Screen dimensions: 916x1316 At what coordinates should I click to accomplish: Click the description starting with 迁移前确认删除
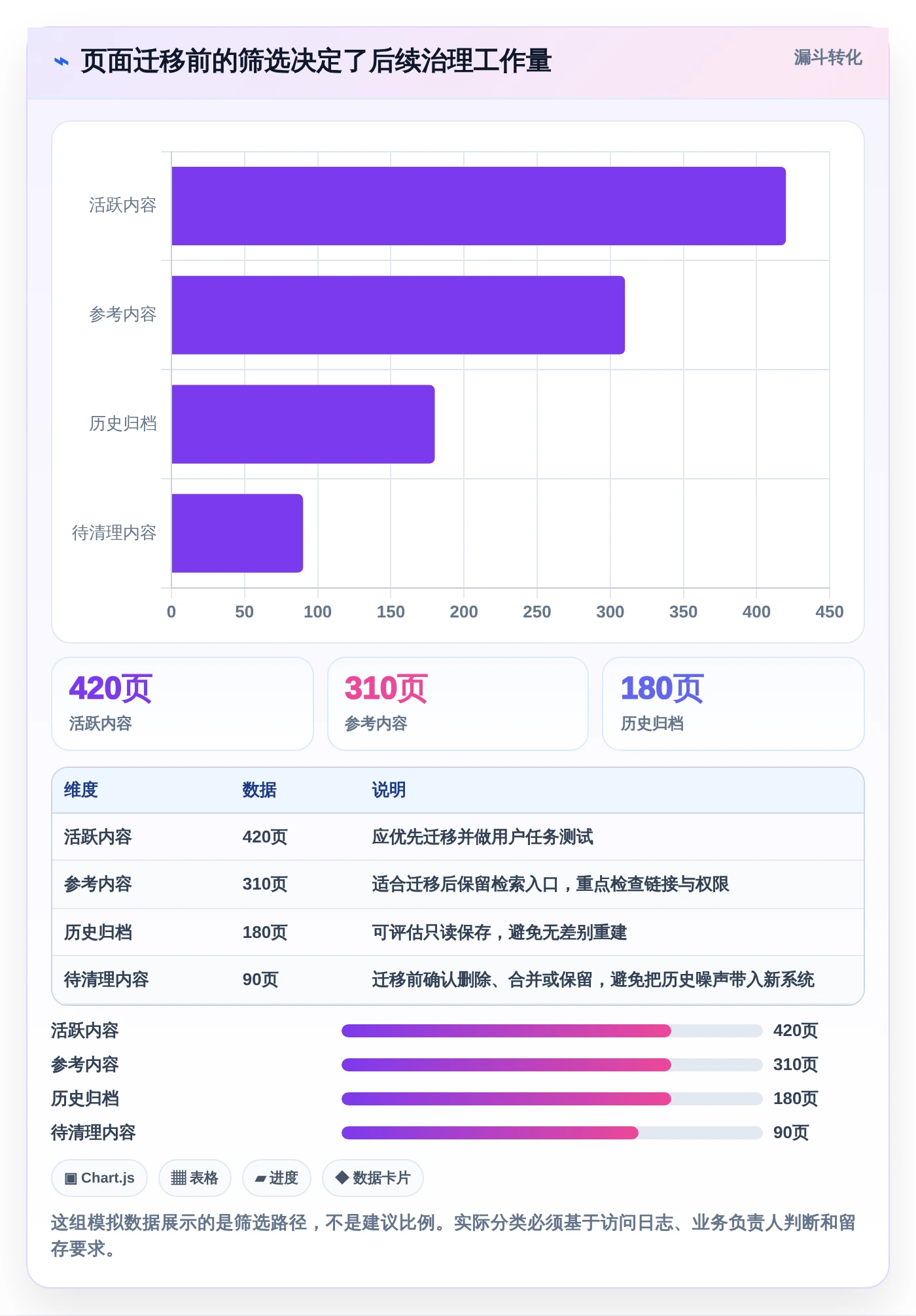[x=593, y=980]
